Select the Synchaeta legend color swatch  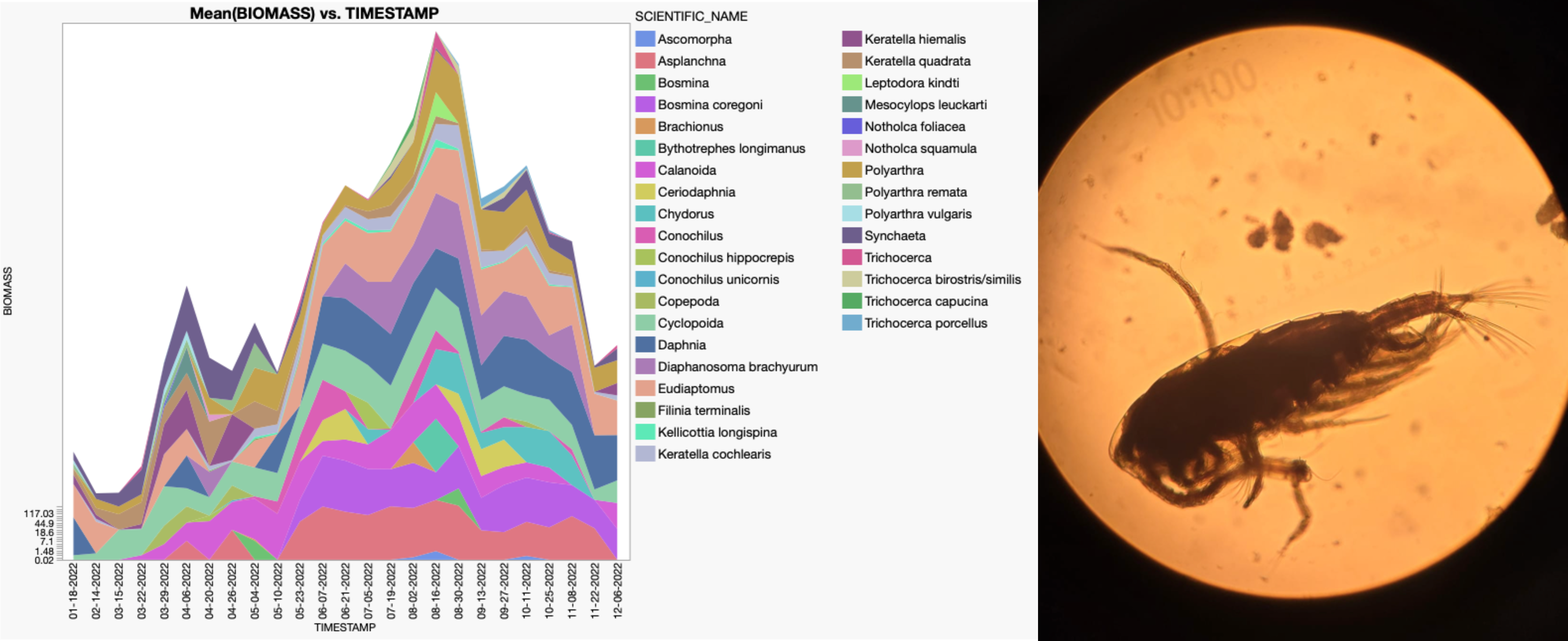[851, 236]
